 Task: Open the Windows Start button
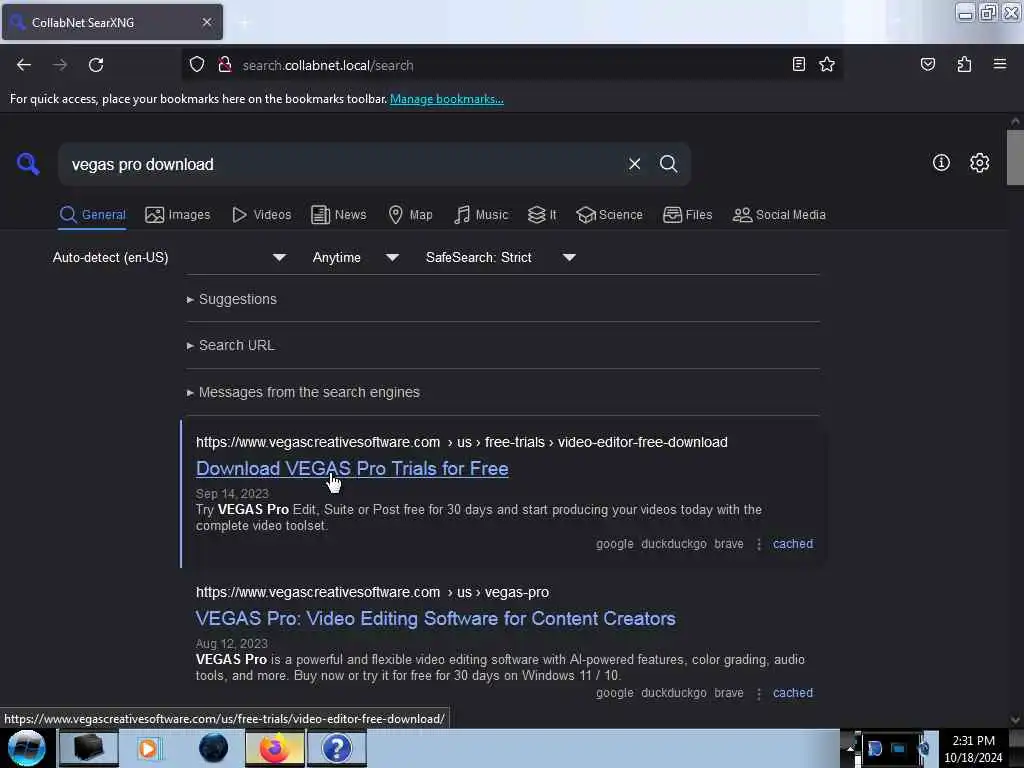tap(27, 748)
